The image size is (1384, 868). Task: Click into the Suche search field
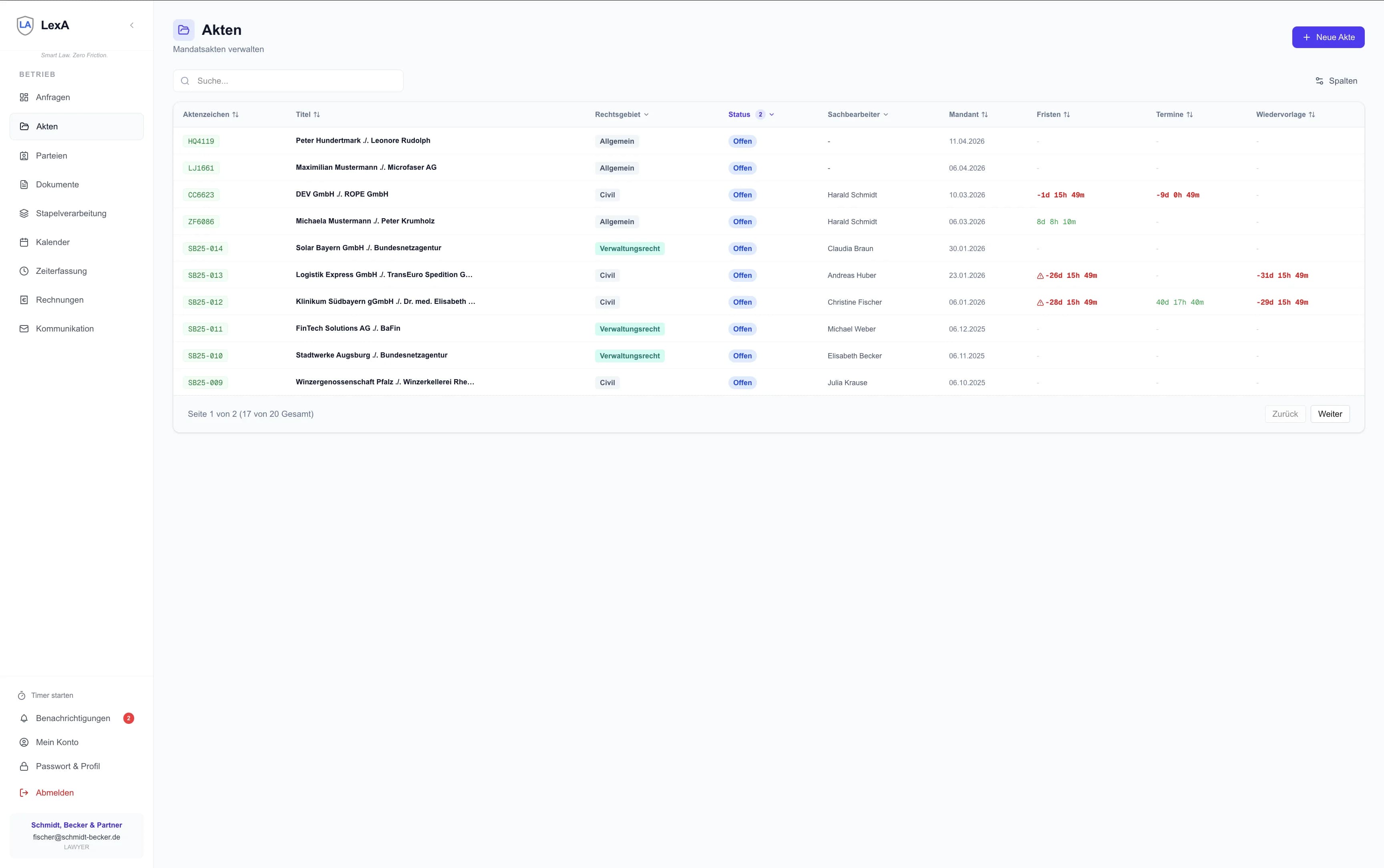click(x=296, y=81)
